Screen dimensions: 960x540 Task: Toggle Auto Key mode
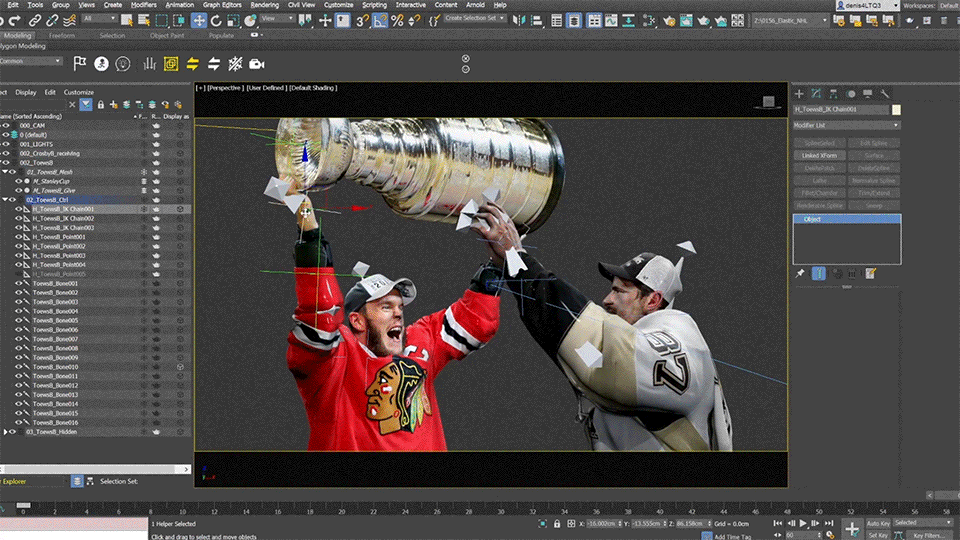[878, 523]
